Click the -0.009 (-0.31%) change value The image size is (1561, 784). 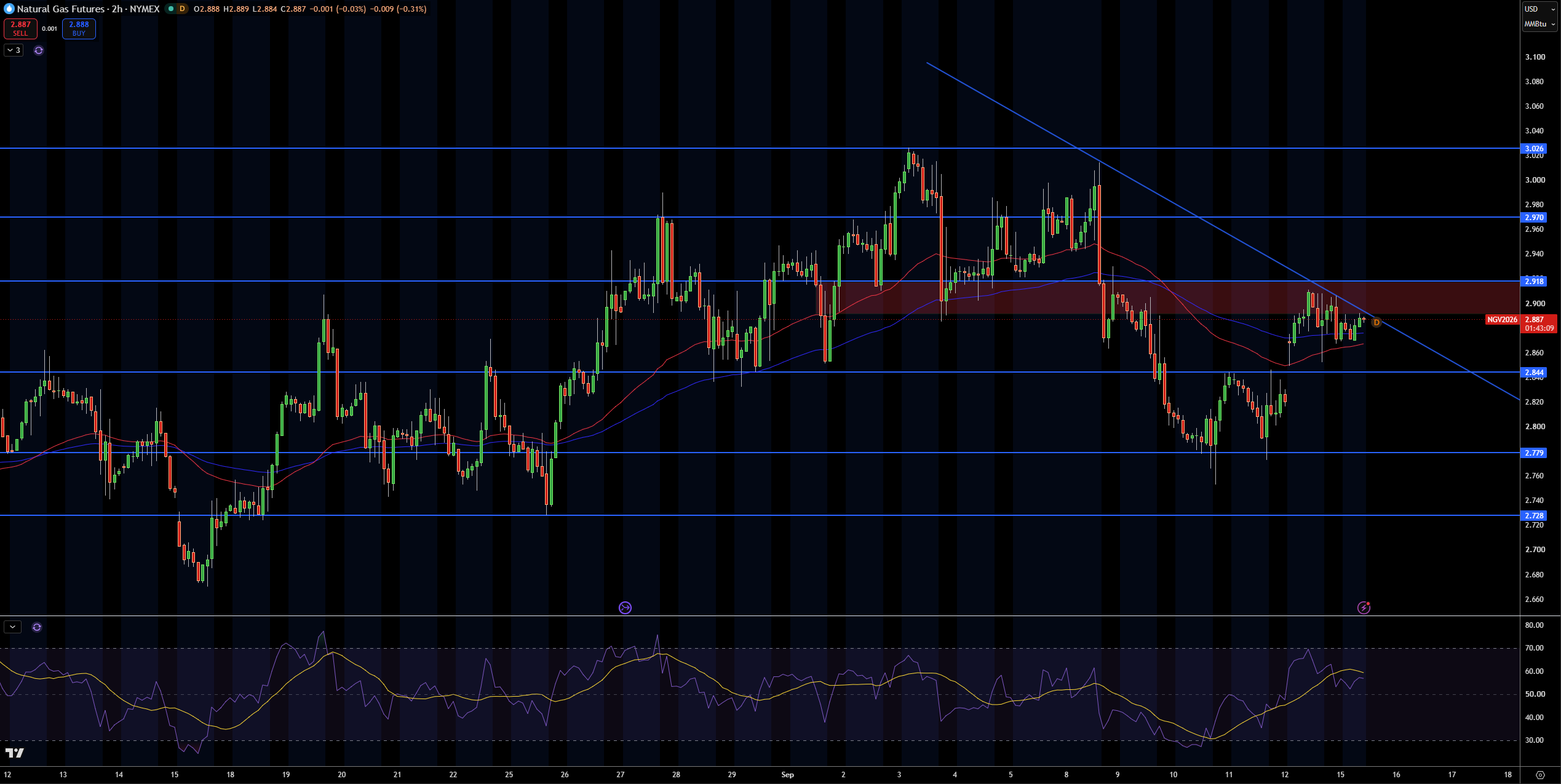tap(399, 9)
